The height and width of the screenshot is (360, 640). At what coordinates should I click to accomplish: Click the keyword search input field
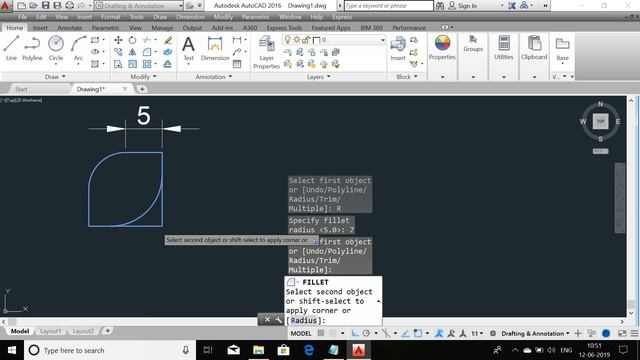(389, 6)
